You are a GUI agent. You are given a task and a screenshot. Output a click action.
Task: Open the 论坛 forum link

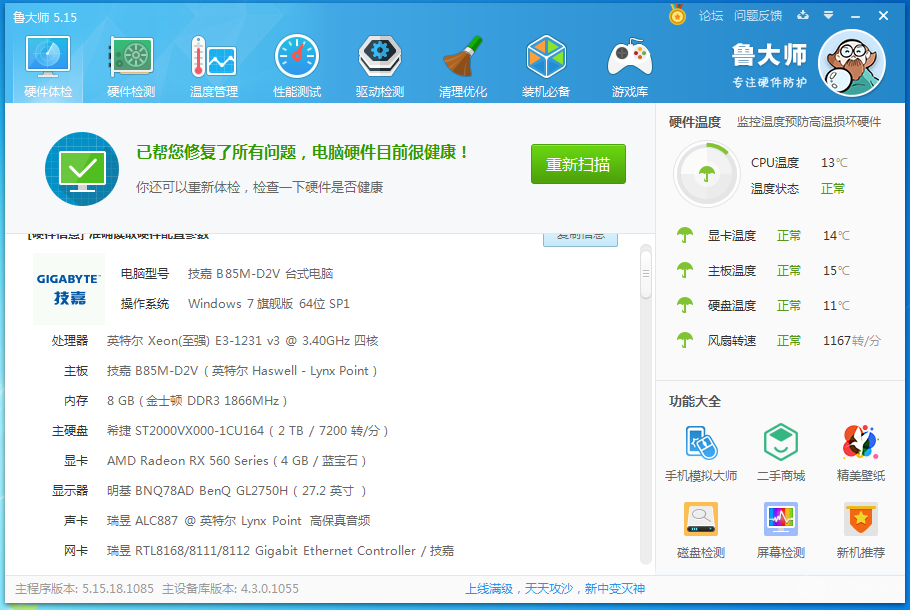point(711,16)
